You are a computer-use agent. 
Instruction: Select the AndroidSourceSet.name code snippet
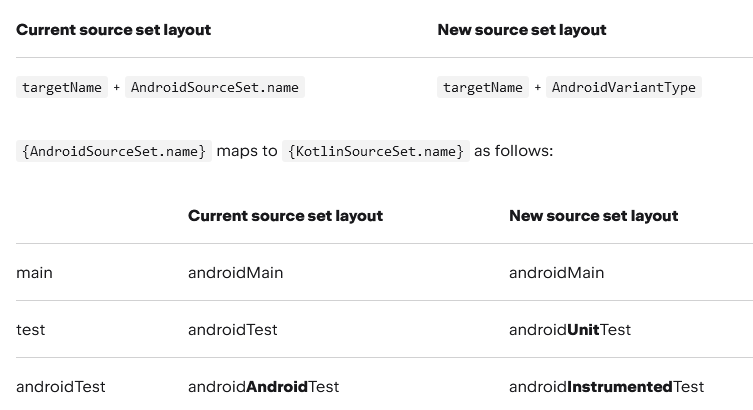pos(215,87)
